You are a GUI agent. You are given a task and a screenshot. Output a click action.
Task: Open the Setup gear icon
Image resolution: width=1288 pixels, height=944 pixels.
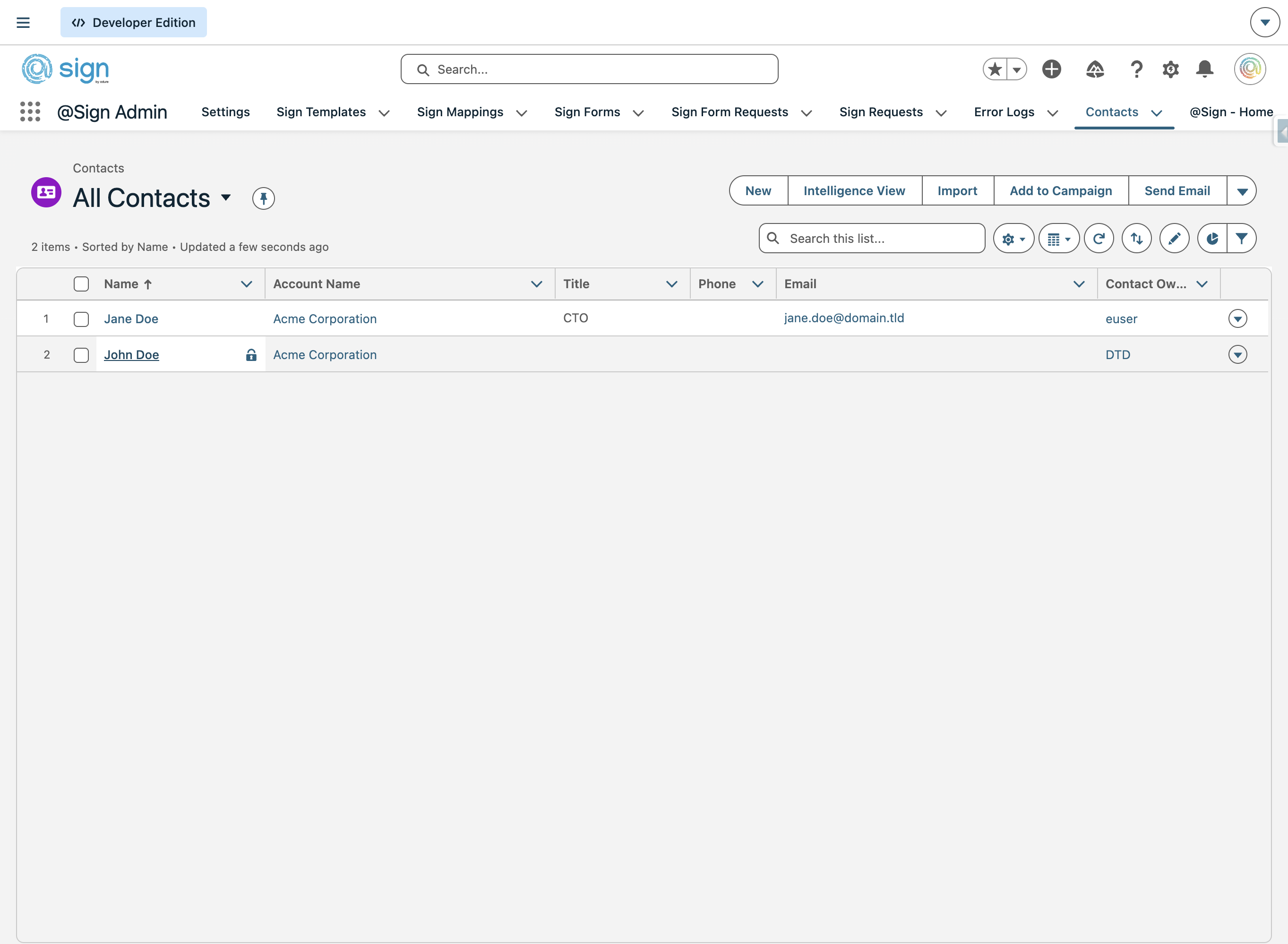(1170, 69)
